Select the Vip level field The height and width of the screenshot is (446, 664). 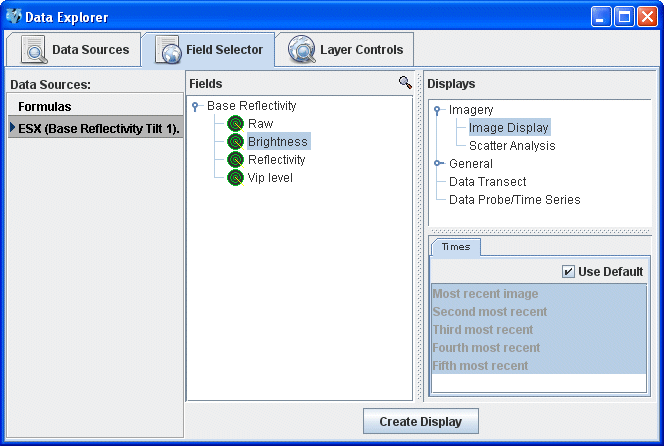point(270,177)
